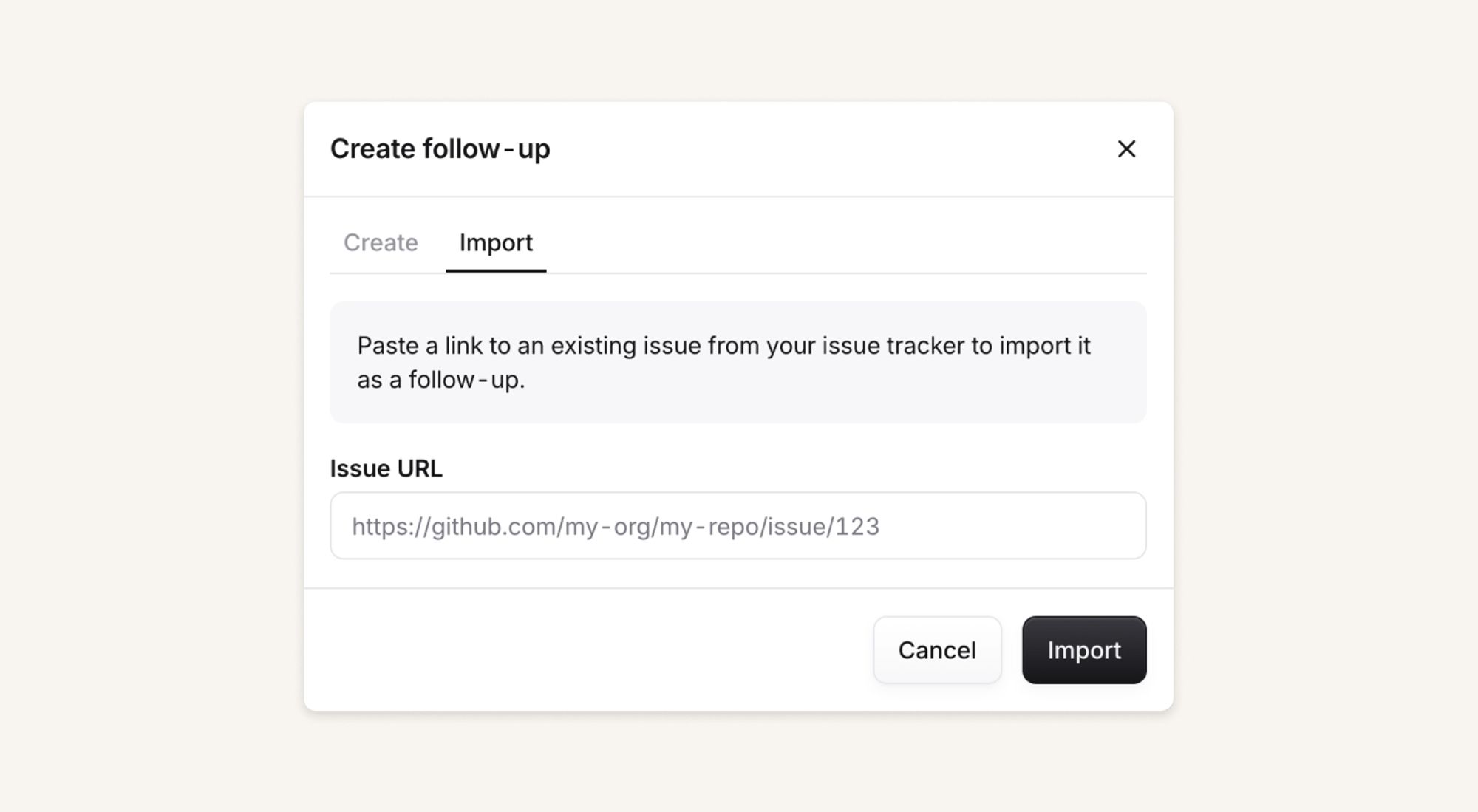Click the 'Create follow-up' dialog title
Viewport: 1478px width, 812px height.
click(x=440, y=149)
